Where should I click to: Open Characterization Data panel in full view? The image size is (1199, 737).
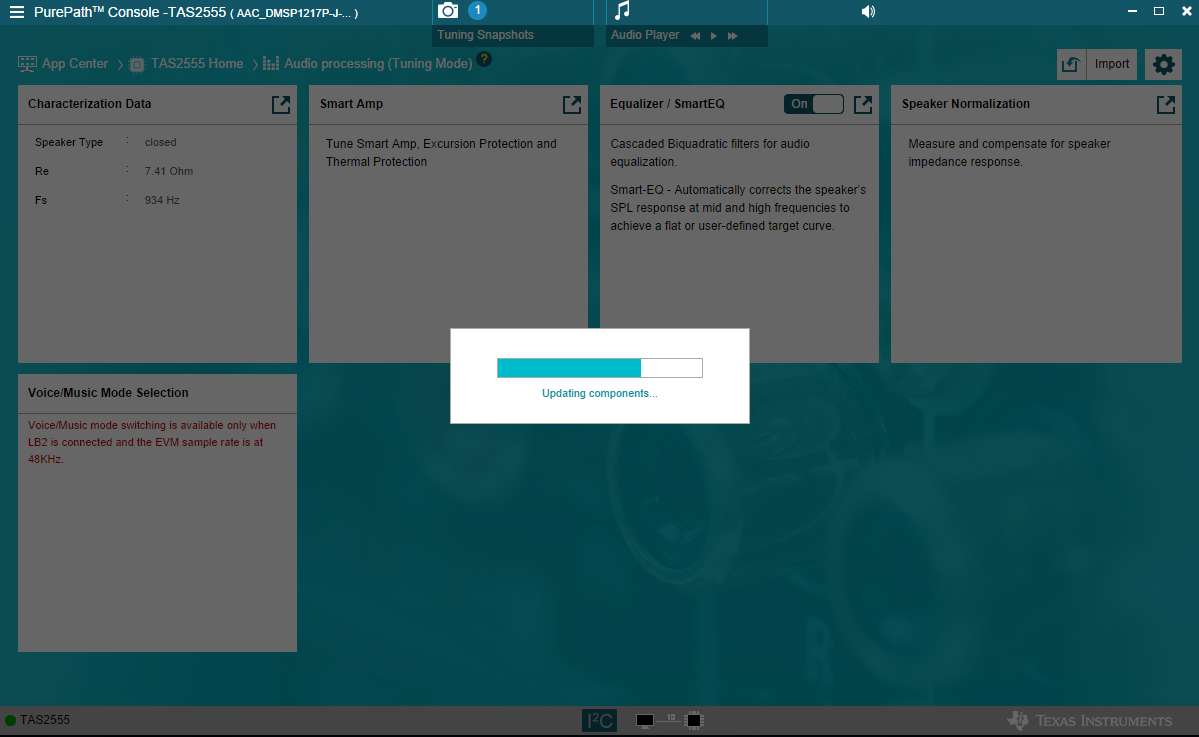pos(281,105)
